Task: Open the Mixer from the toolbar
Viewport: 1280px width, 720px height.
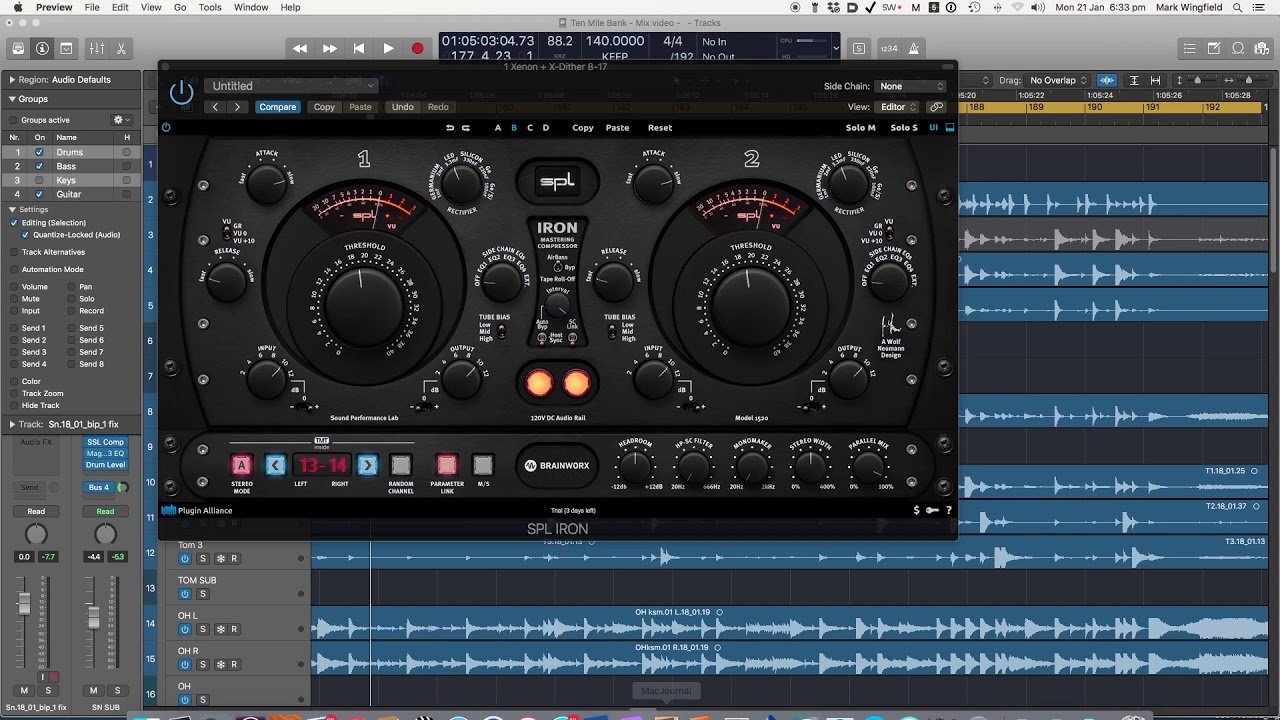Action: 97,48
